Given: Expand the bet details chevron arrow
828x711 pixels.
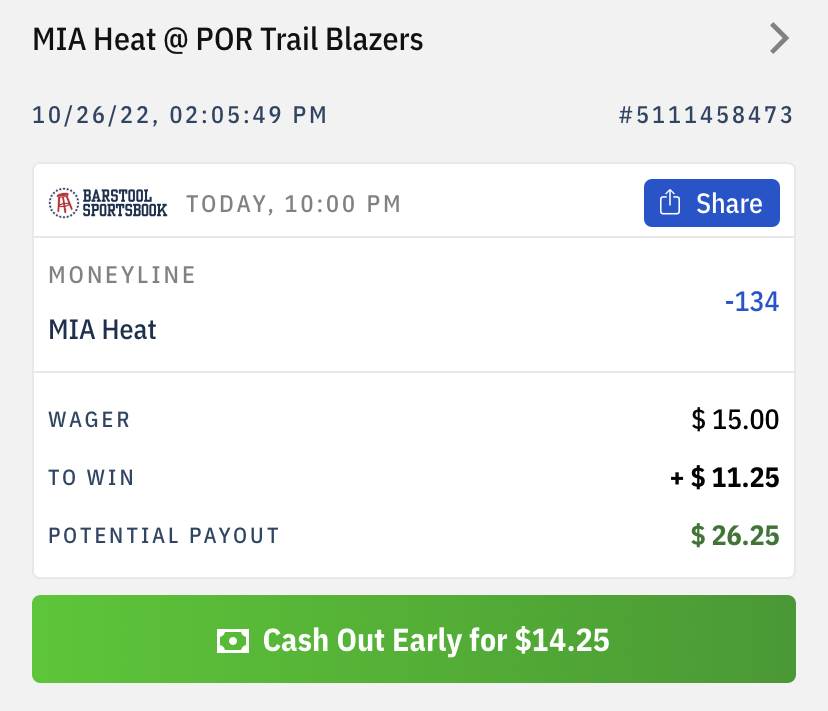Looking at the screenshot, I should (x=779, y=39).
